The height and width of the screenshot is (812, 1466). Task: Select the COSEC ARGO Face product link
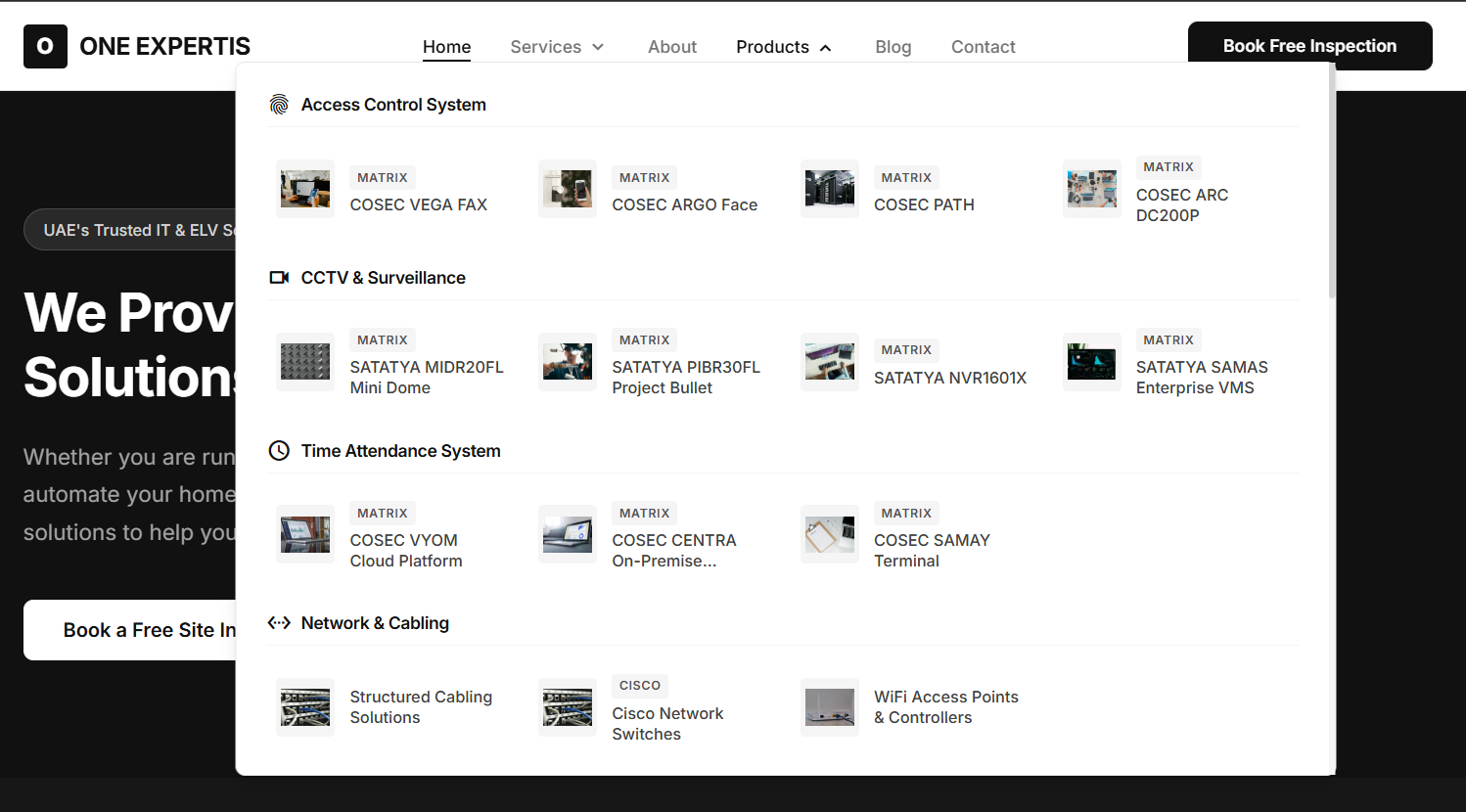point(685,204)
